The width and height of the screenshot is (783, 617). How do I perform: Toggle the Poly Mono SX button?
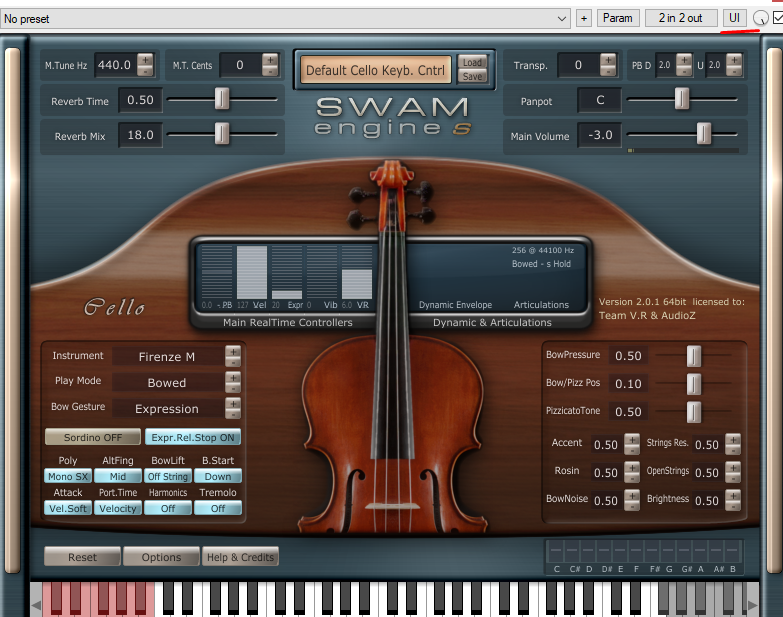click(68, 476)
